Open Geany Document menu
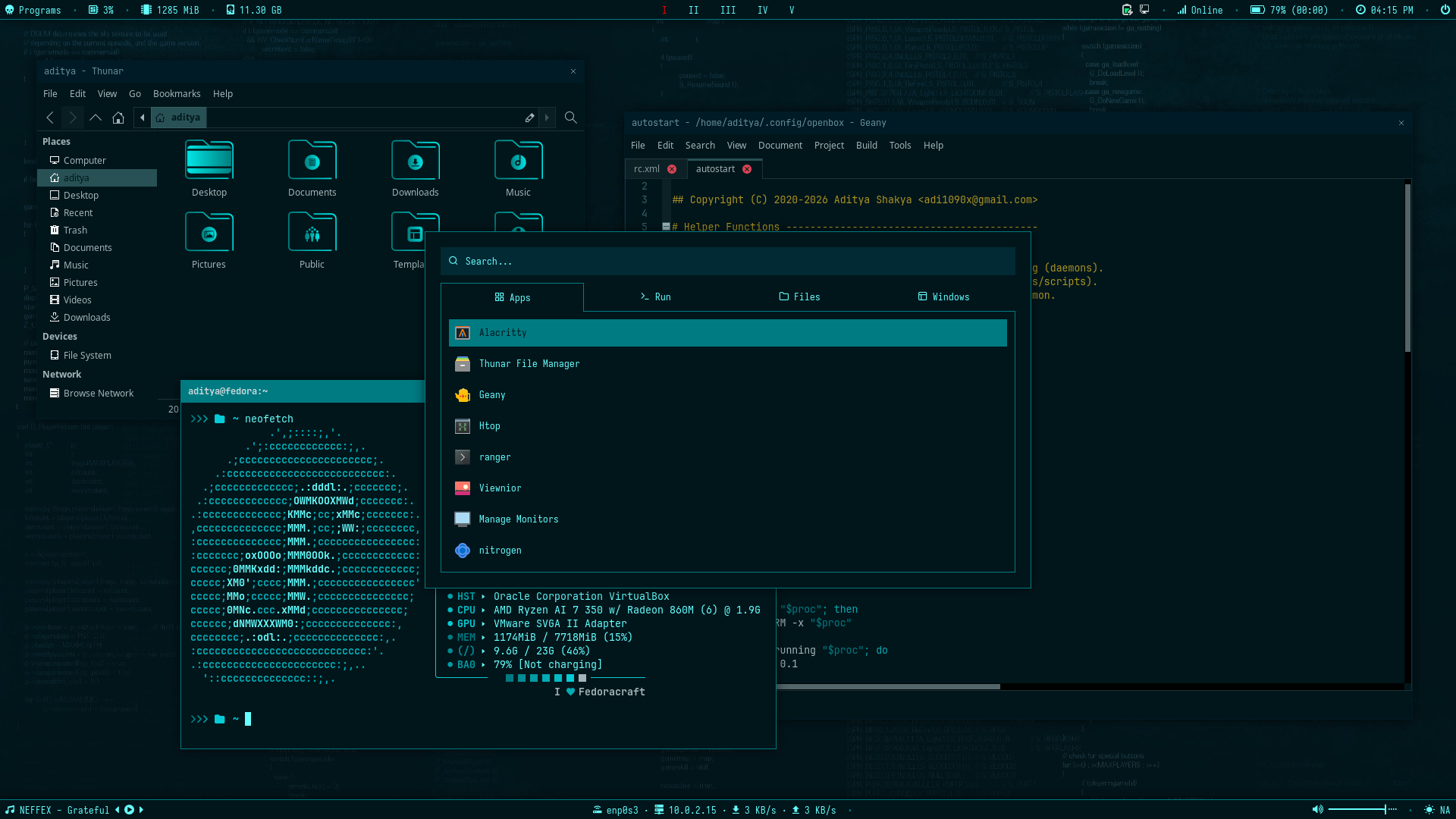The height and width of the screenshot is (819, 1456). [x=780, y=146]
